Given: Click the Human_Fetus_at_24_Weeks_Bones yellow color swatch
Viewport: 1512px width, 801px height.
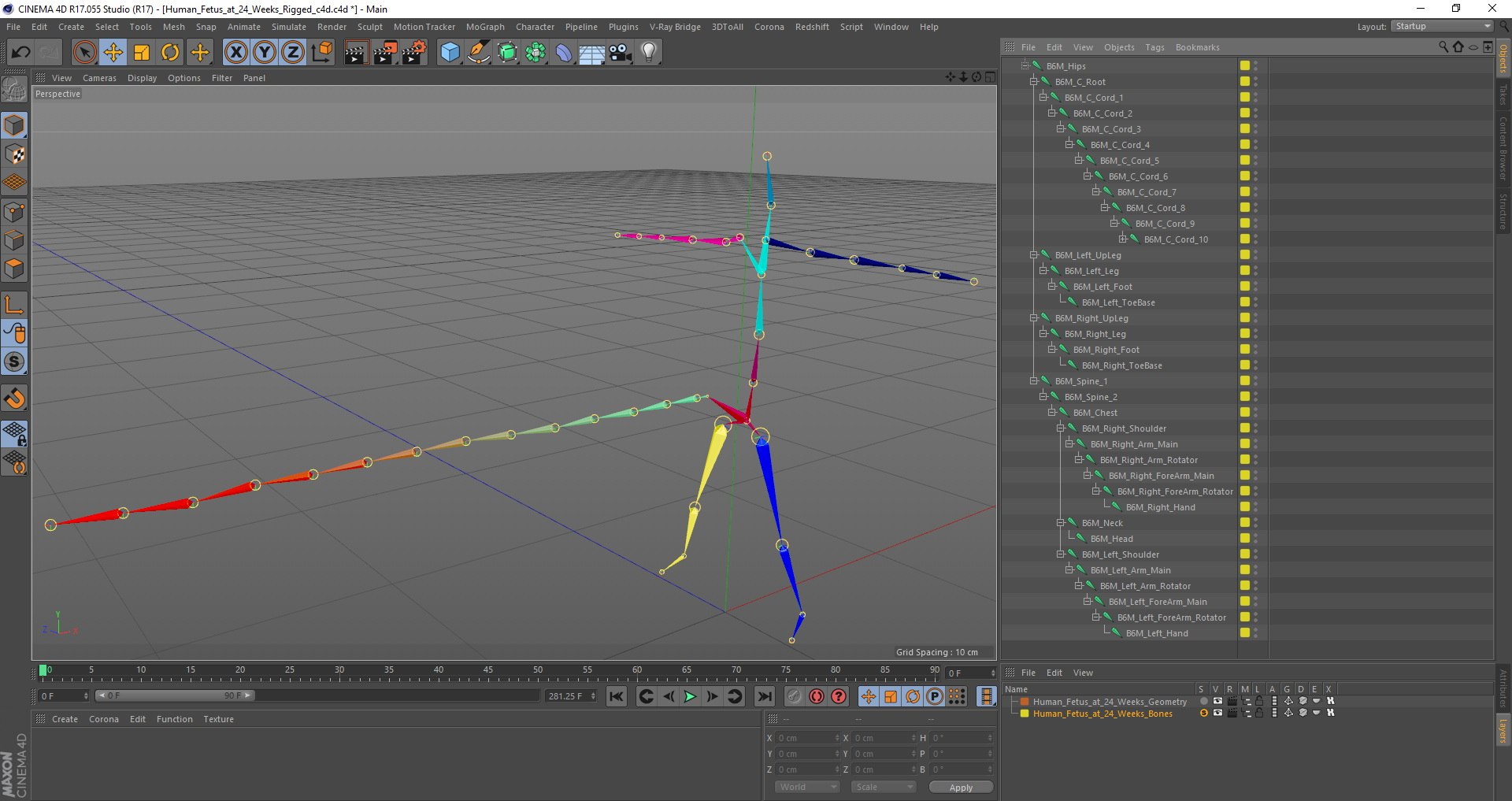Looking at the screenshot, I should coord(1025,714).
